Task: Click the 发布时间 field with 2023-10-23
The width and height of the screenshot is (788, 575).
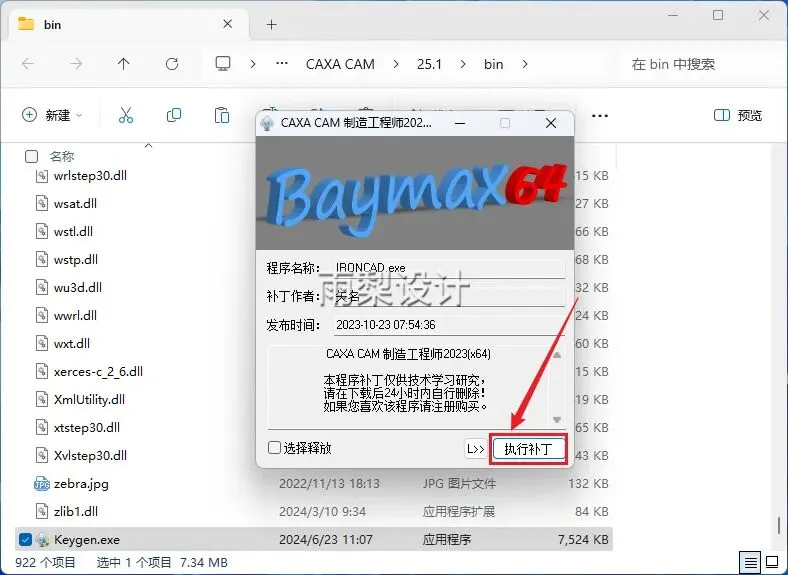Action: [449, 325]
